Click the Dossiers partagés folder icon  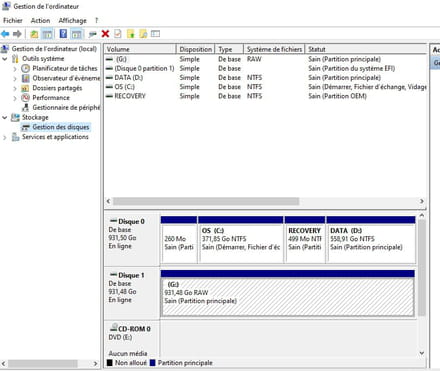[26, 88]
